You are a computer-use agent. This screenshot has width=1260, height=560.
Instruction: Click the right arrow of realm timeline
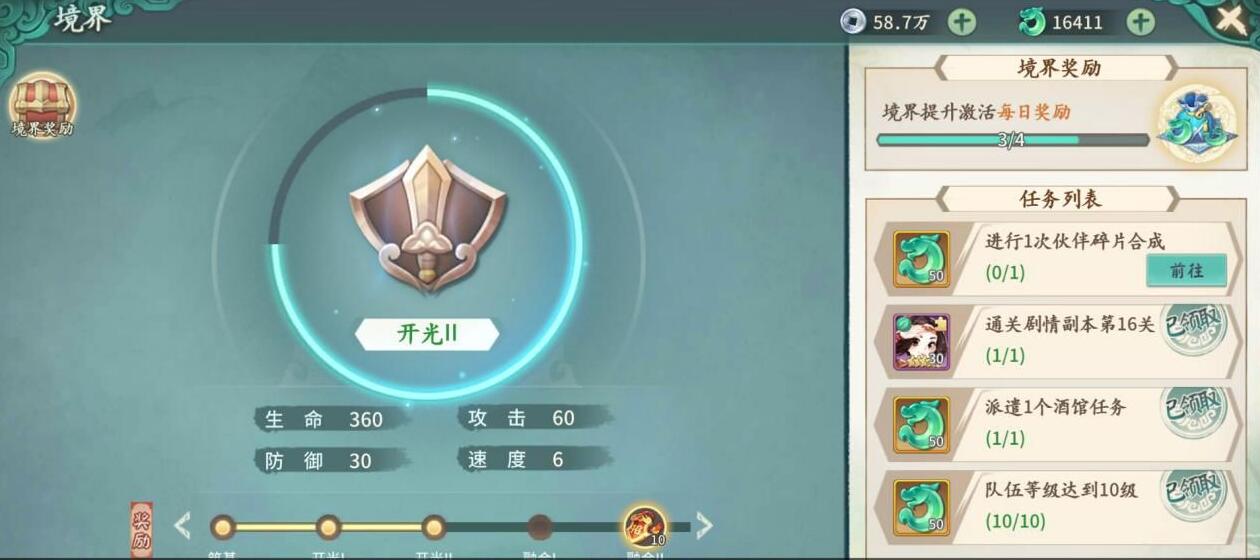pyautogui.click(x=704, y=526)
